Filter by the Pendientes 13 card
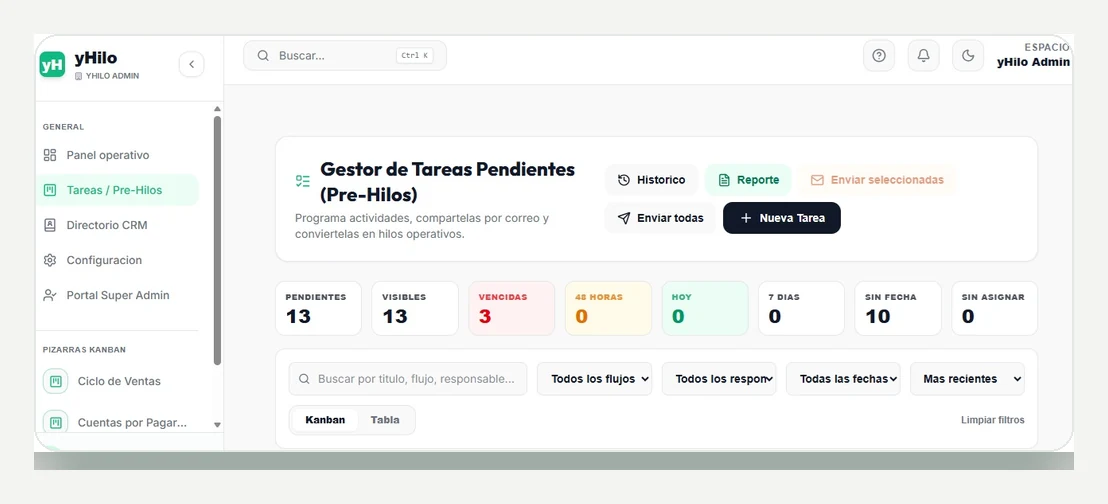Screen dimensions: 1108x504 (x=318, y=308)
